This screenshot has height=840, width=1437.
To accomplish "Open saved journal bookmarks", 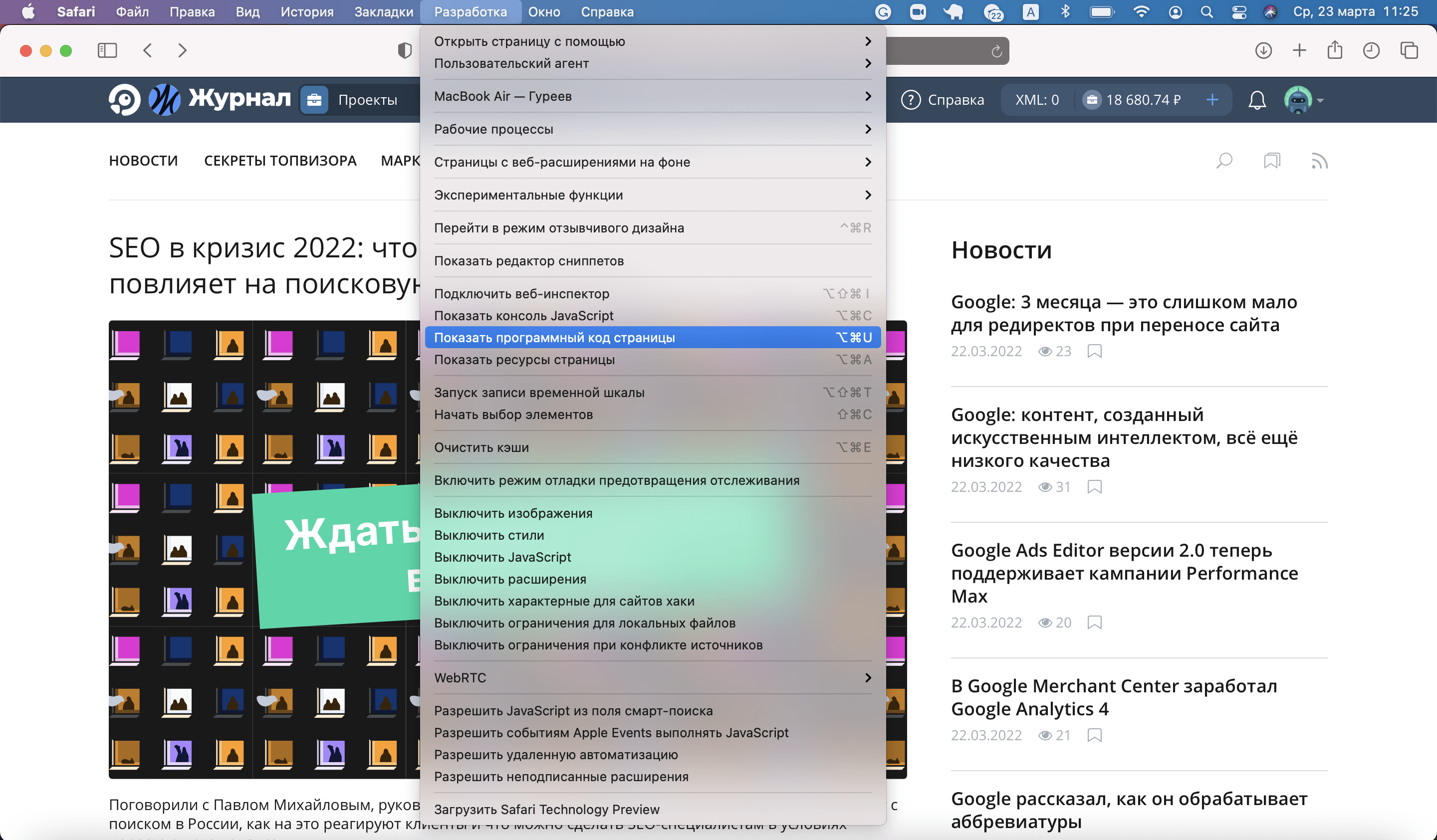I will 1272,161.
